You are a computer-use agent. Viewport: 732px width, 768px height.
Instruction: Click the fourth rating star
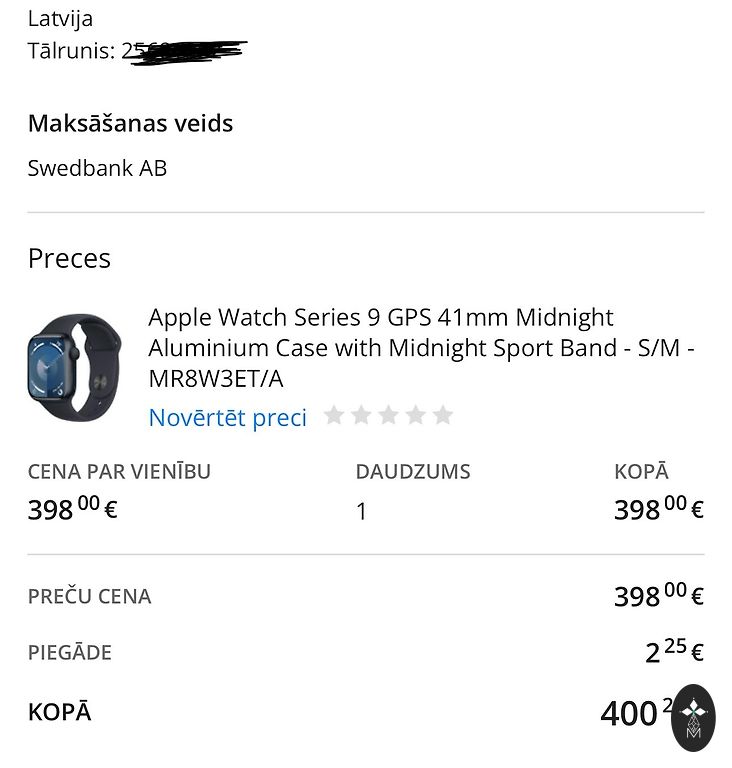coord(416,416)
